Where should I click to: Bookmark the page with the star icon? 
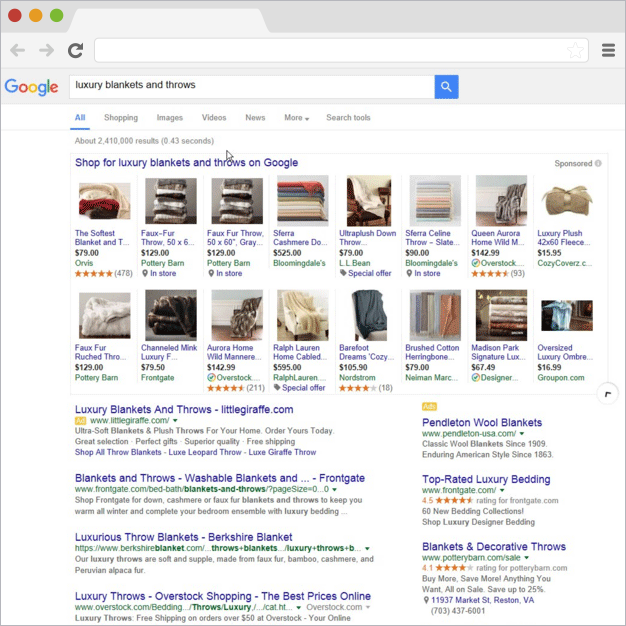[x=575, y=50]
